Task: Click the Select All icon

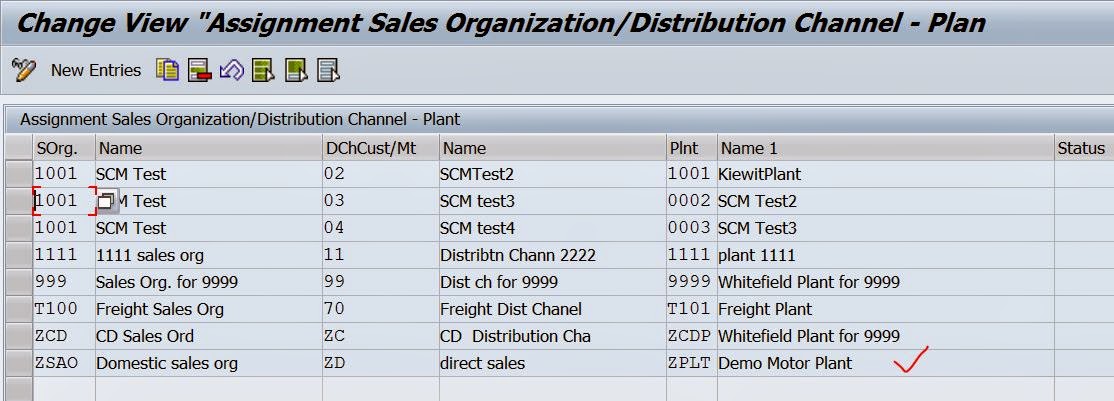Action: pos(263,70)
